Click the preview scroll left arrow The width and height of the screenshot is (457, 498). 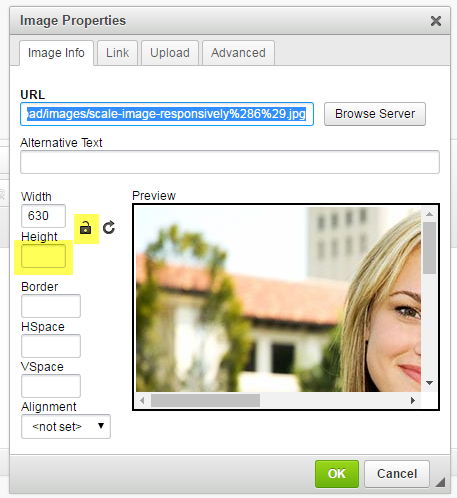coord(142,400)
